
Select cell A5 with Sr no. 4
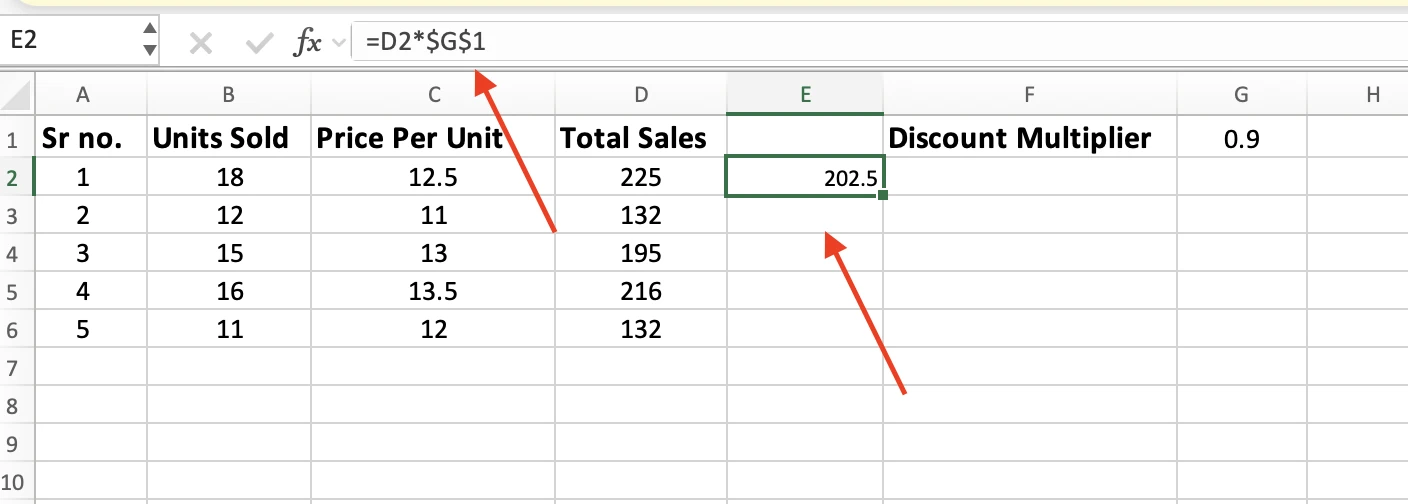tap(90, 291)
